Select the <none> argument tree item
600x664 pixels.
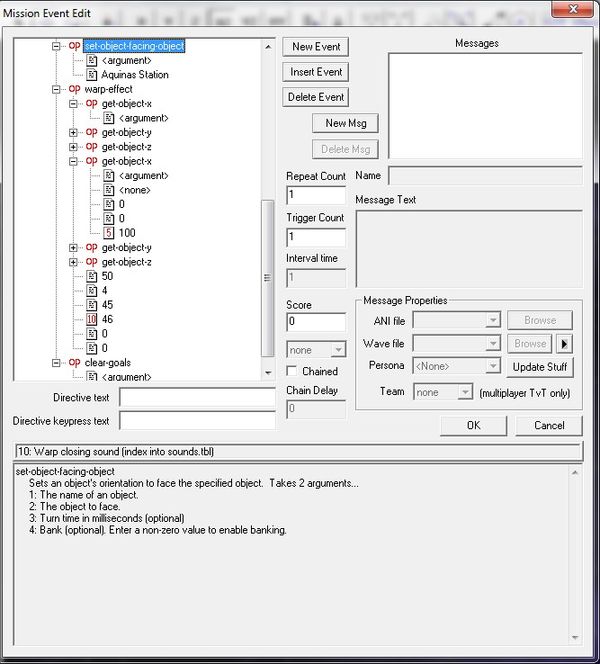point(135,190)
